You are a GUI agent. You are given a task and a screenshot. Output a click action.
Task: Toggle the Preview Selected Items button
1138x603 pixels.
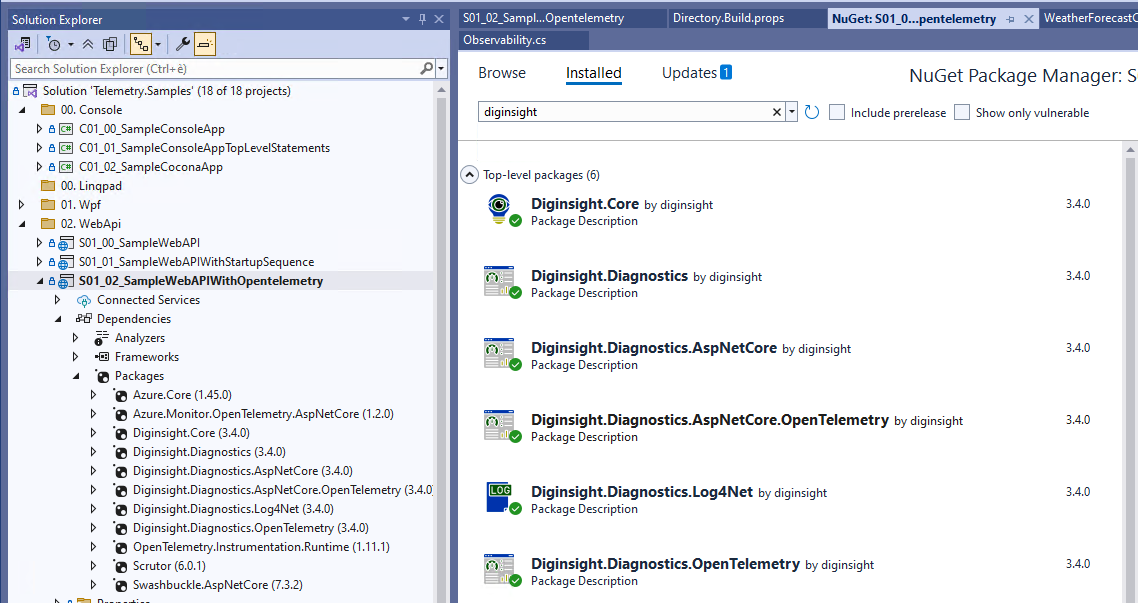pyautogui.click(x=204, y=44)
